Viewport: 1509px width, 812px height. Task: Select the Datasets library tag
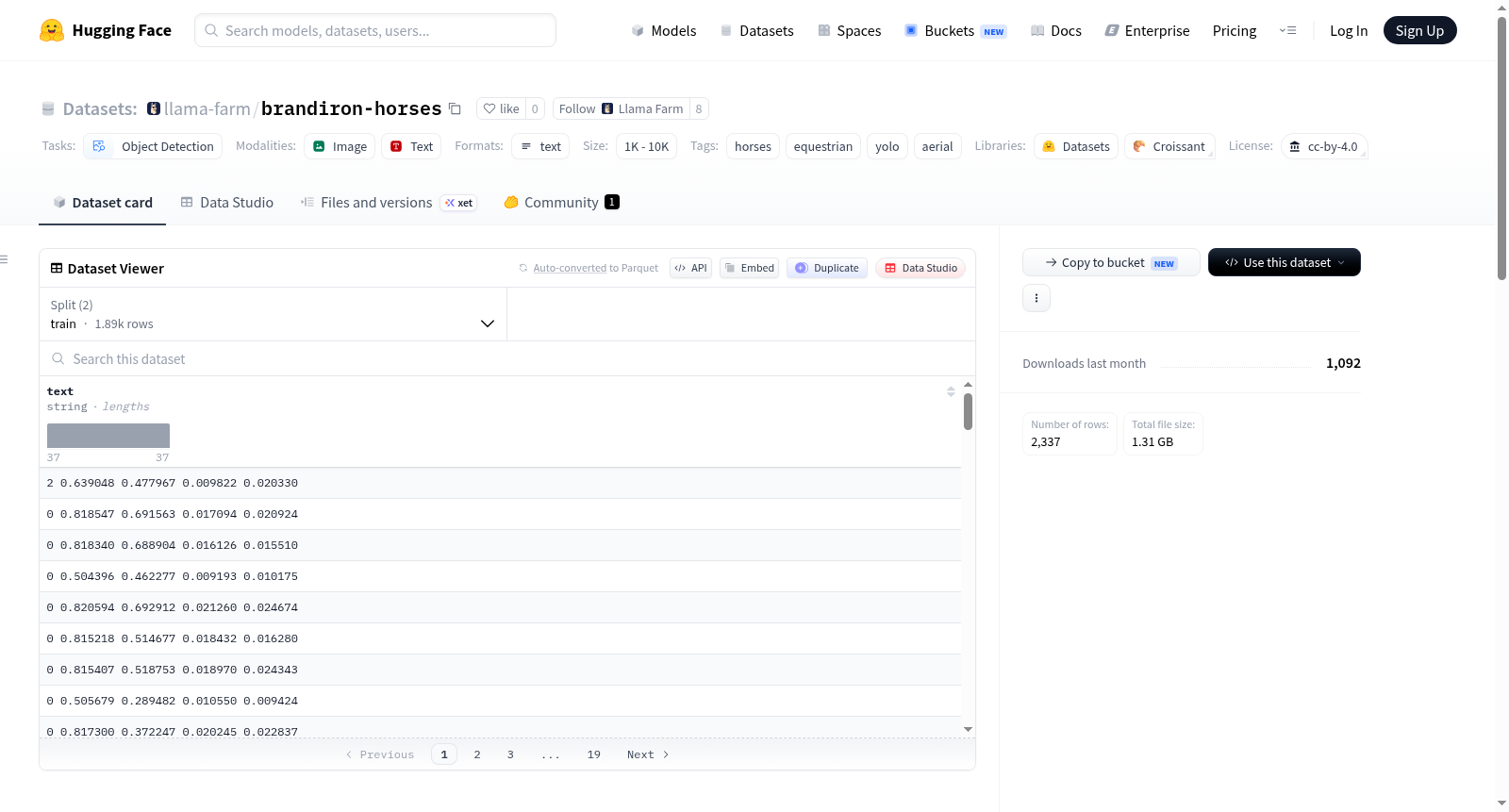1076,146
